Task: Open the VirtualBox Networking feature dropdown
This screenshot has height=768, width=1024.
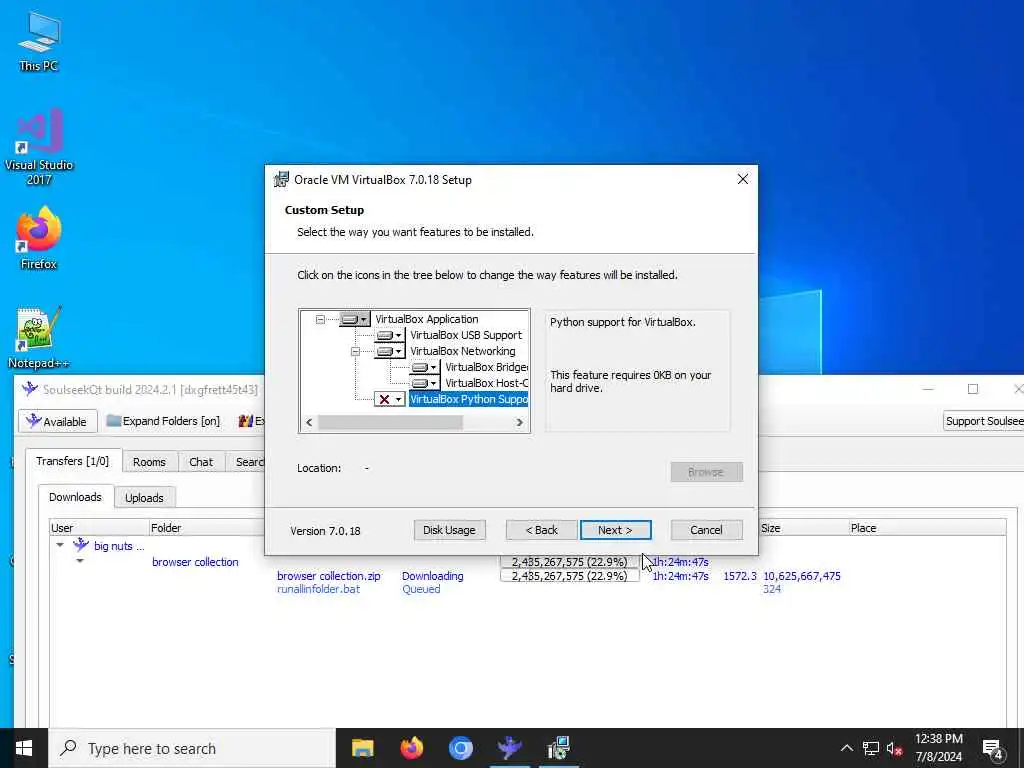Action: (390, 351)
